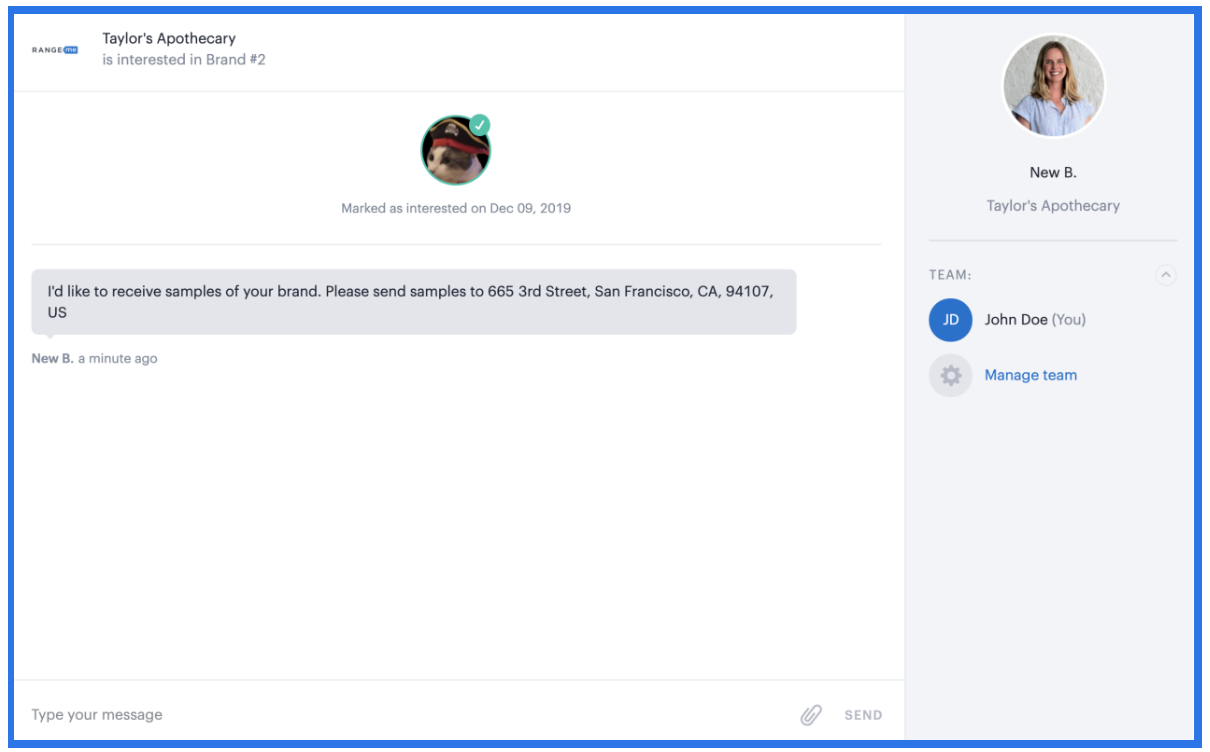Open the Manage team link
The height and width of the screenshot is (752, 1210).
(1030, 376)
